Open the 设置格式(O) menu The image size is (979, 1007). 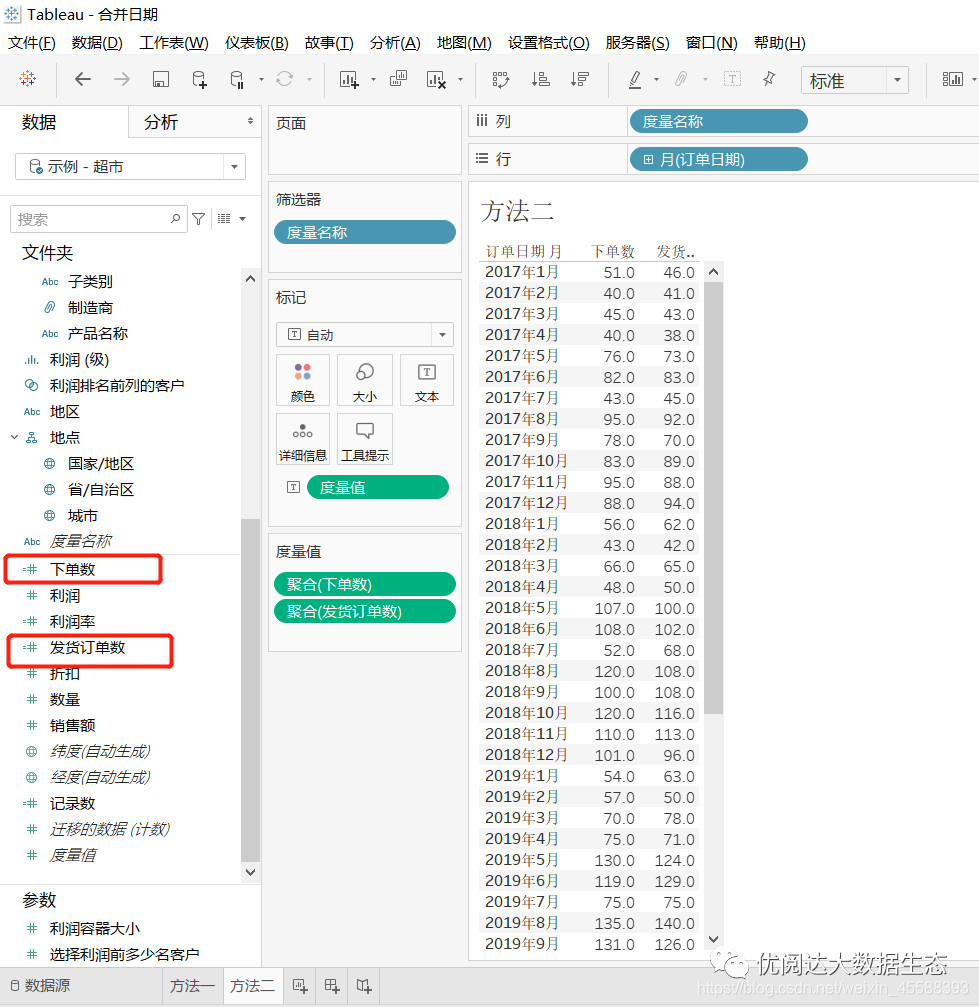[549, 43]
